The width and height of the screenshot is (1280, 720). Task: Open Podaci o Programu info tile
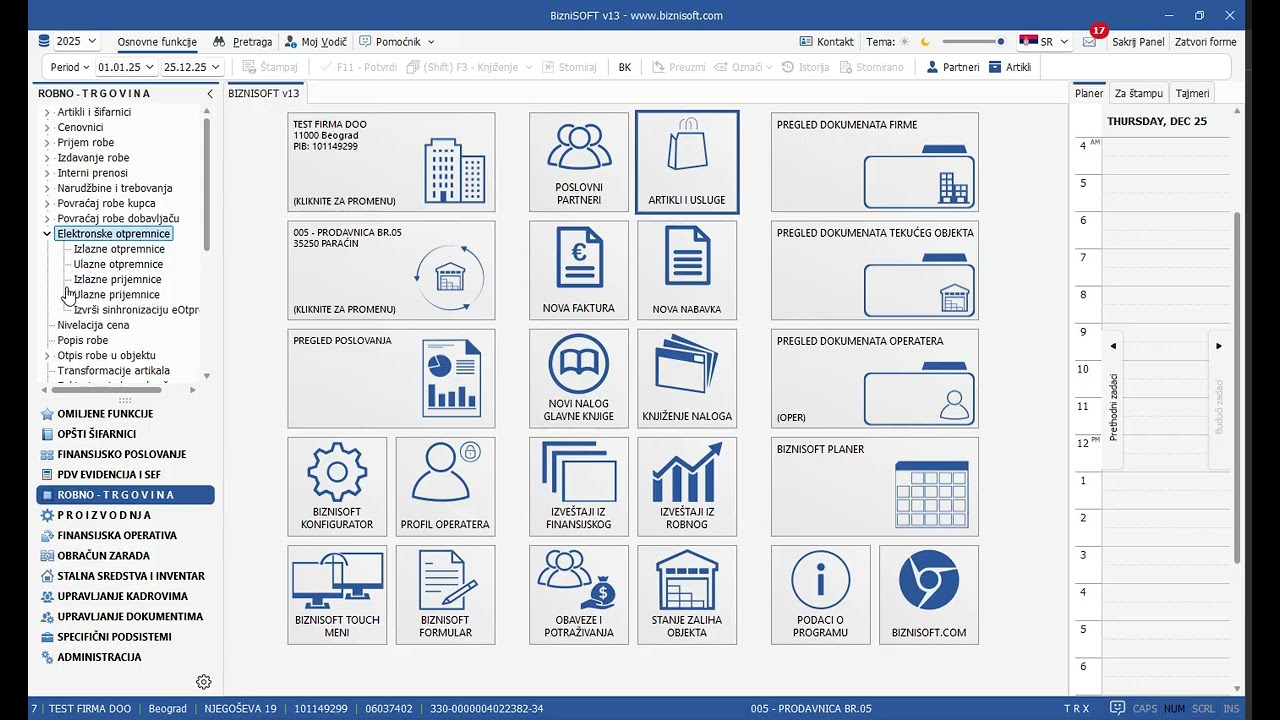821,594
